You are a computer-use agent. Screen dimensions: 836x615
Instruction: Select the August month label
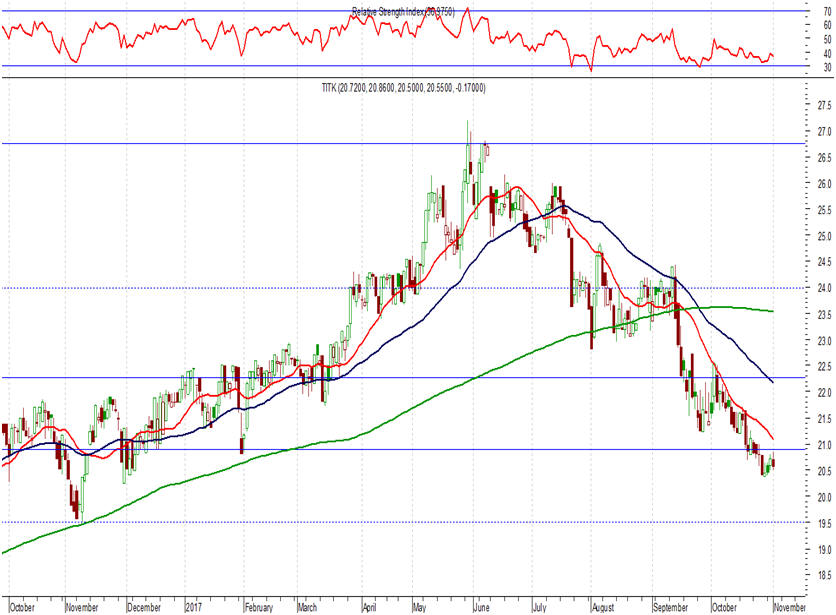click(603, 608)
